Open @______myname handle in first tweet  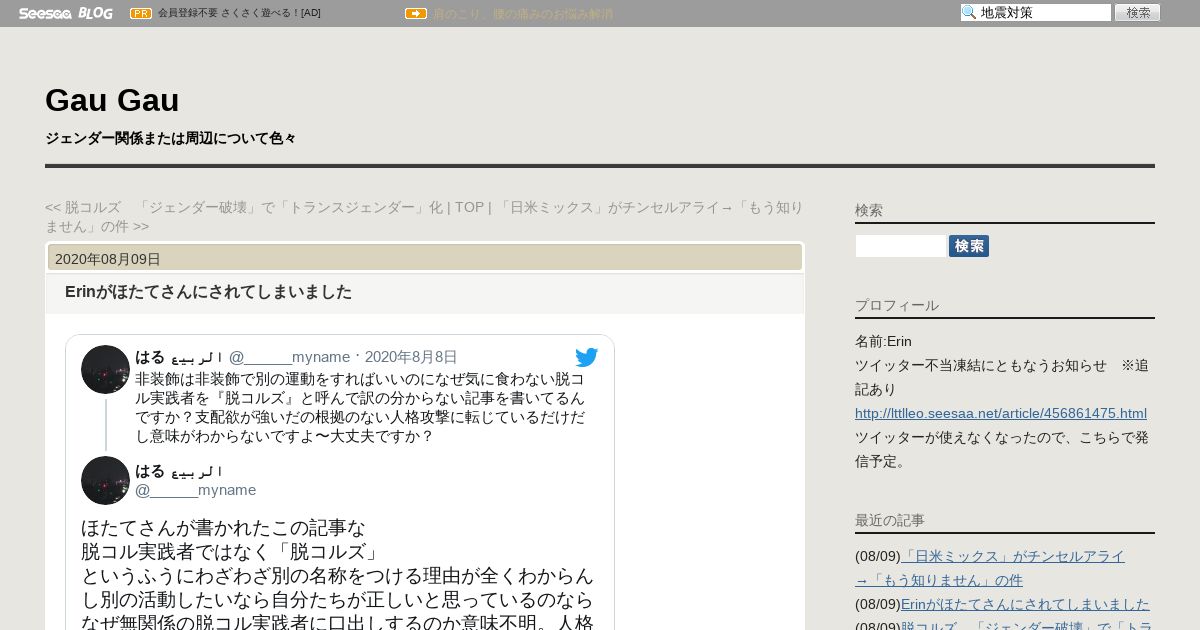tap(289, 357)
